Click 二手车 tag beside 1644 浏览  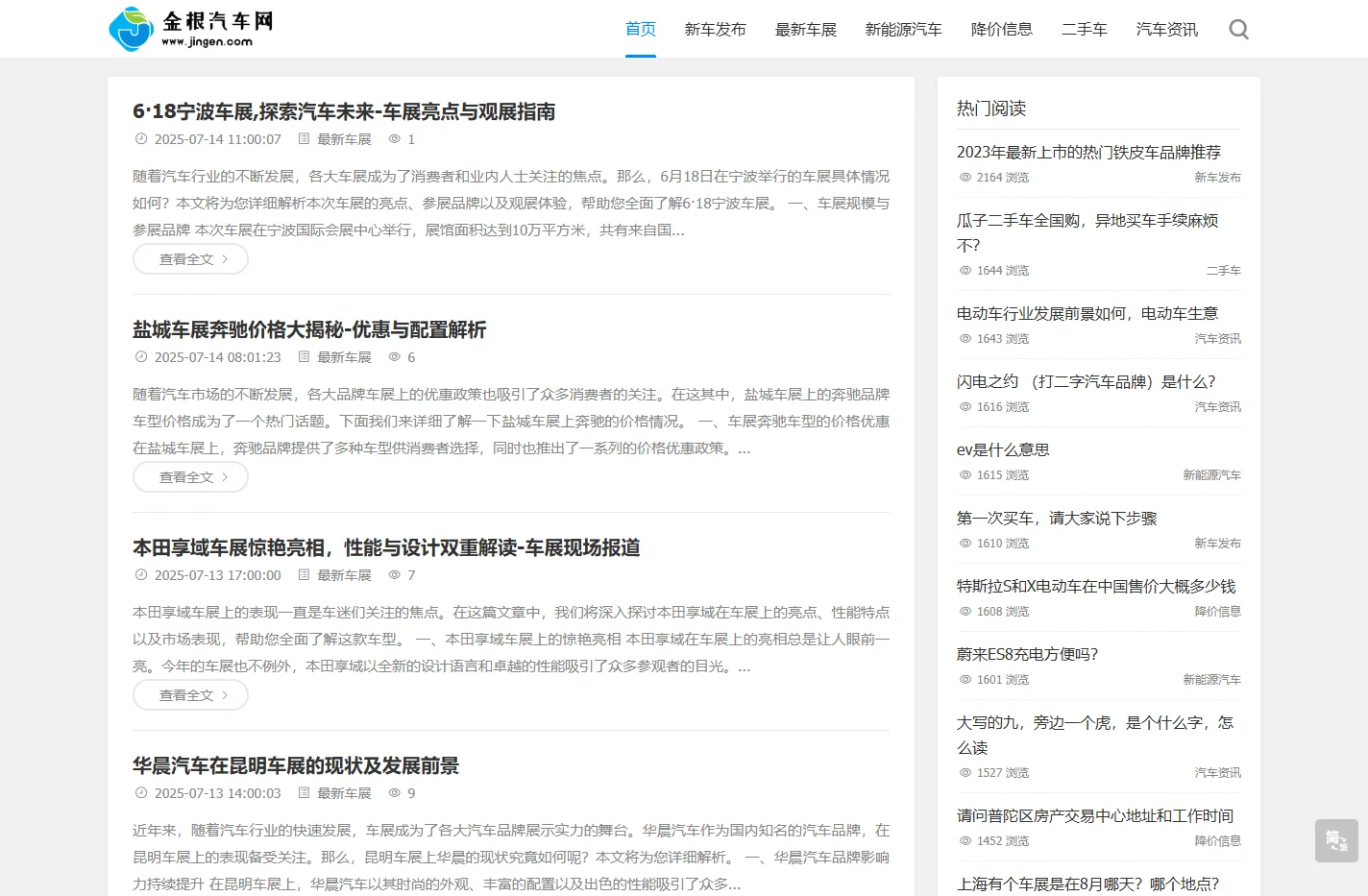[x=1223, y=271]
